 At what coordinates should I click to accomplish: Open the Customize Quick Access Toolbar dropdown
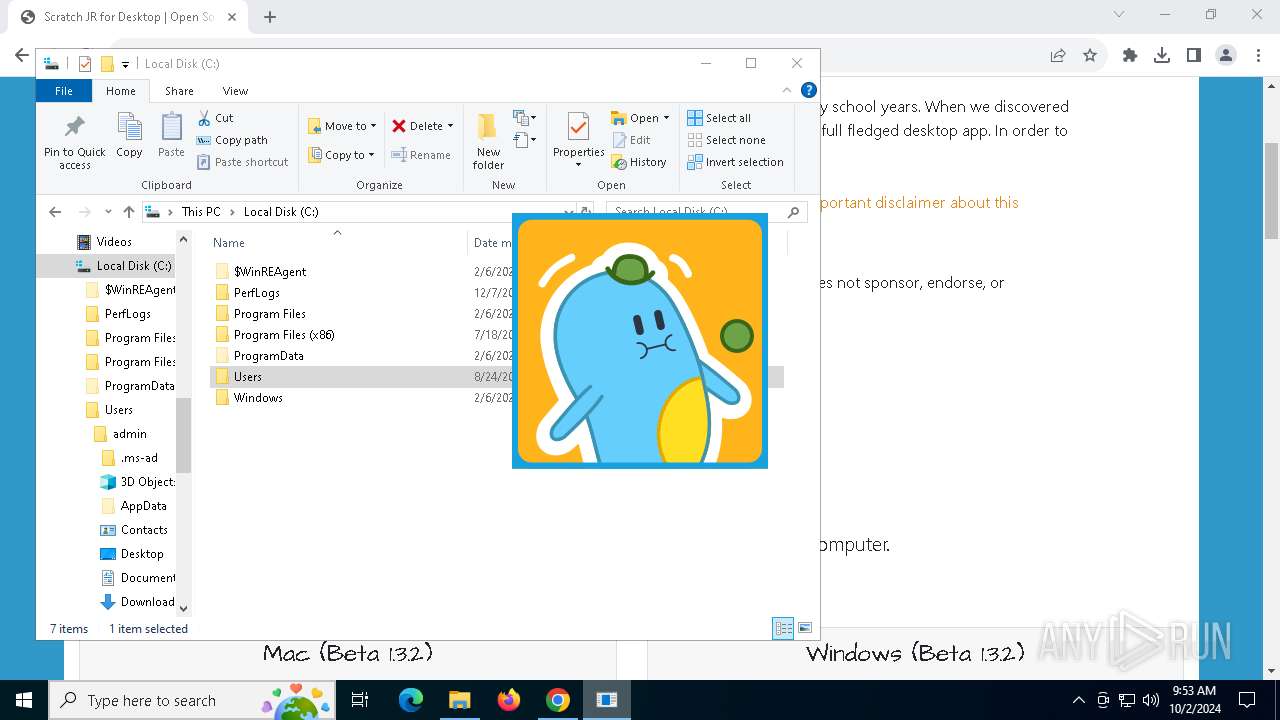pos(125,64)
